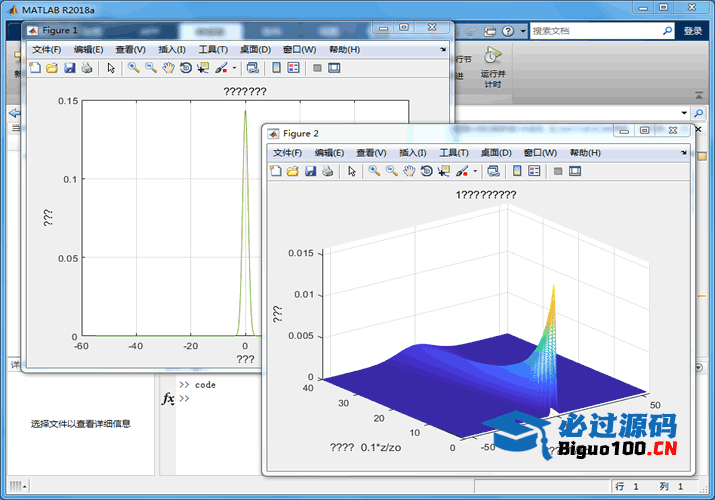Click Open File icon in Figure 2 toolbar
This screenshot has height=500, width=715.
pyautogui.click(x=293, y=171)
